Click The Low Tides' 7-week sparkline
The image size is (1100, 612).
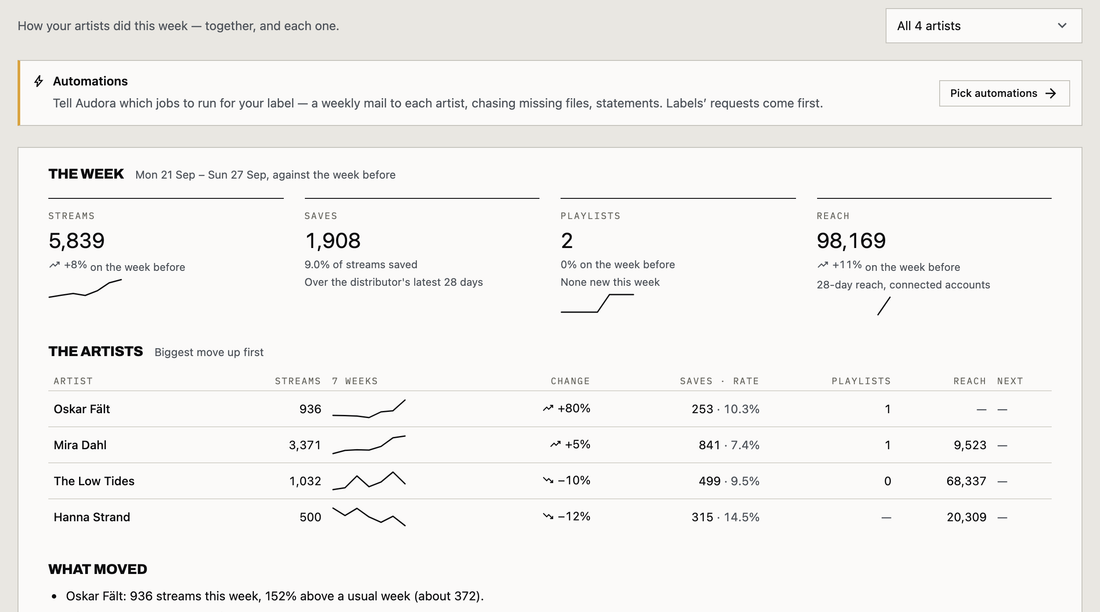[369, 481]
